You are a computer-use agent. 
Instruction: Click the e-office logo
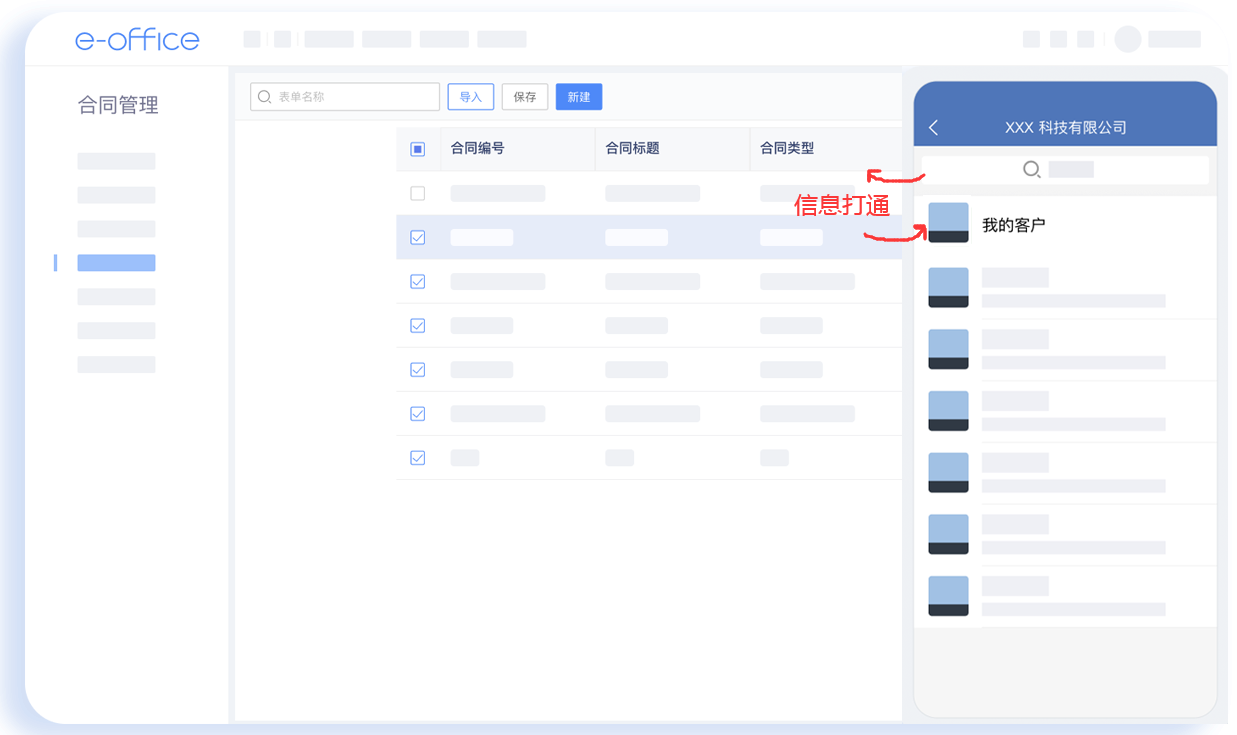[x=137, y=40]
